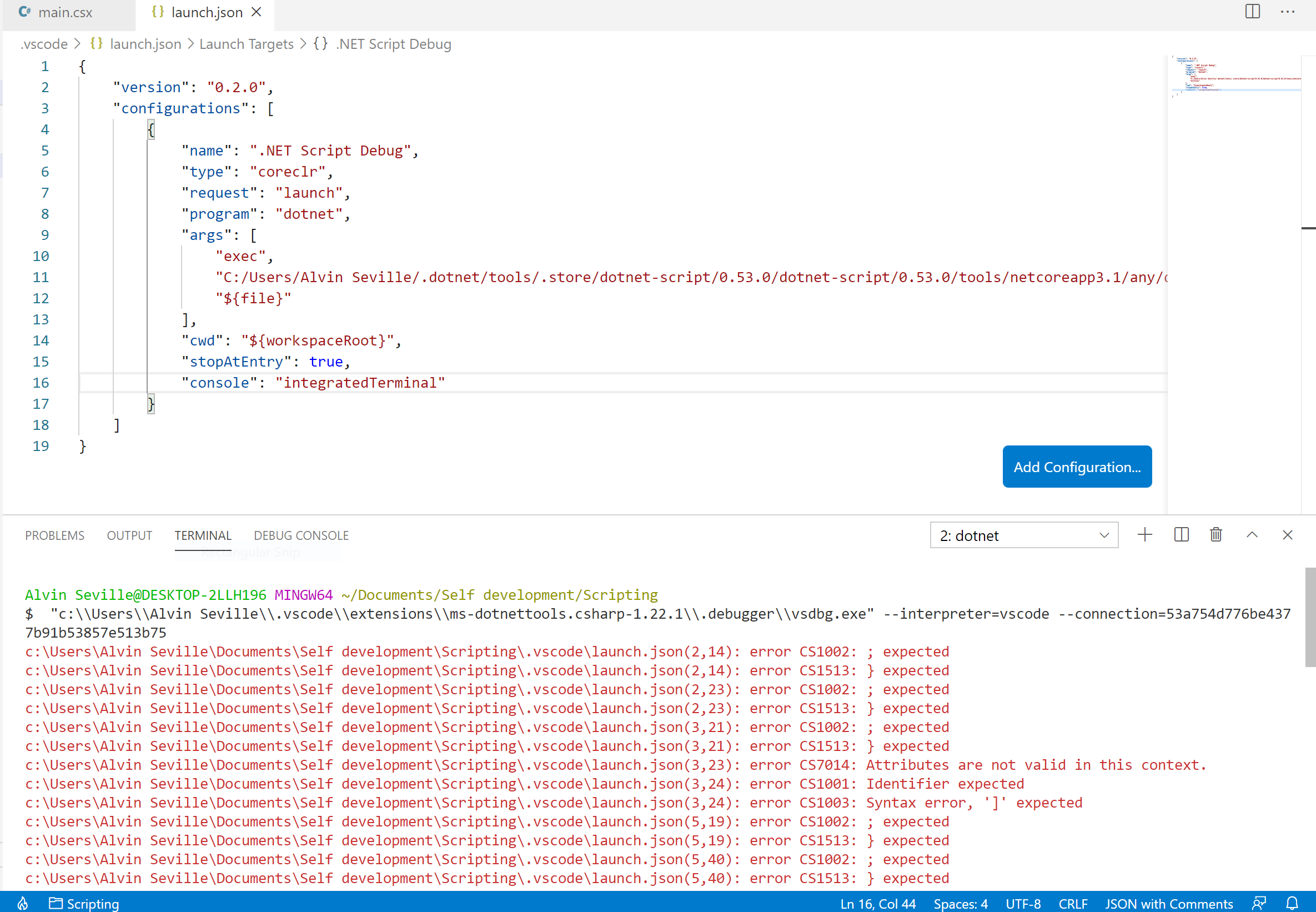Change language mode via 'JSON with Comments'
The image size is (1316, 912).
pos(1169,903)
